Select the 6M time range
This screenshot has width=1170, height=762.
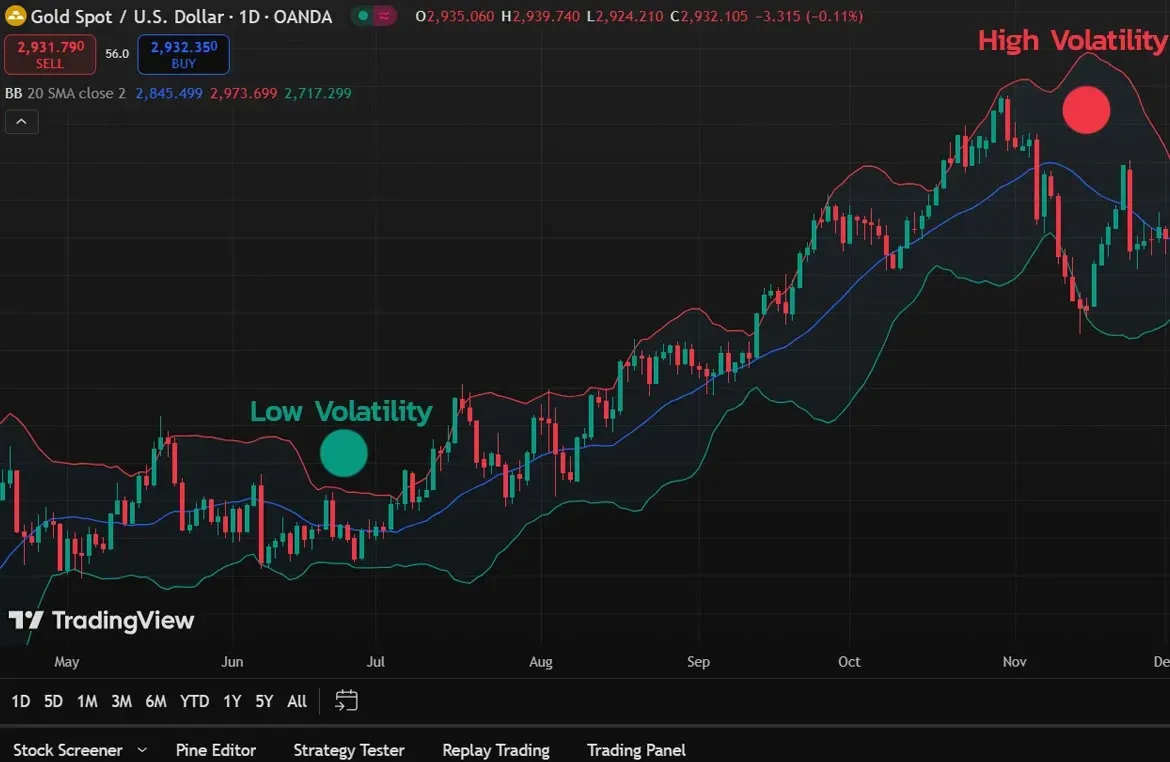[156, 702]
